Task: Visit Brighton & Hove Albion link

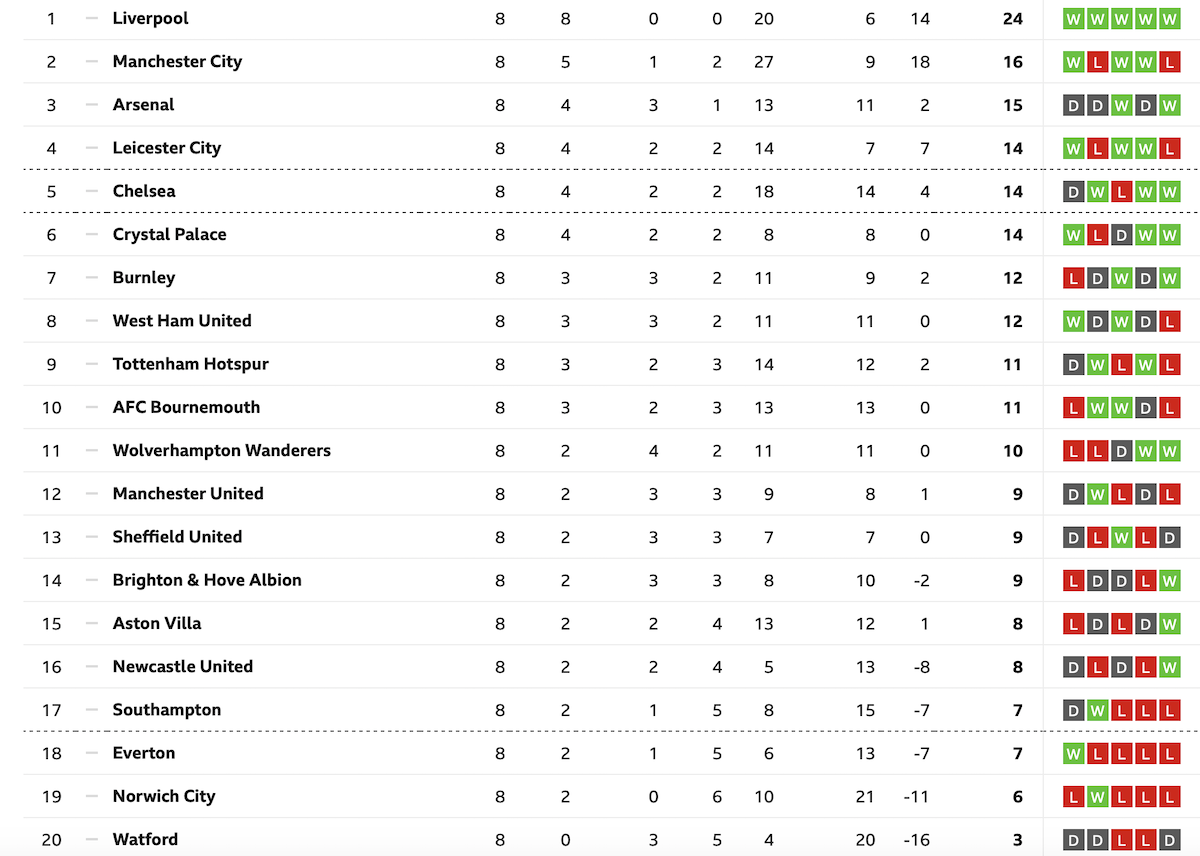Action: [207, 580]
